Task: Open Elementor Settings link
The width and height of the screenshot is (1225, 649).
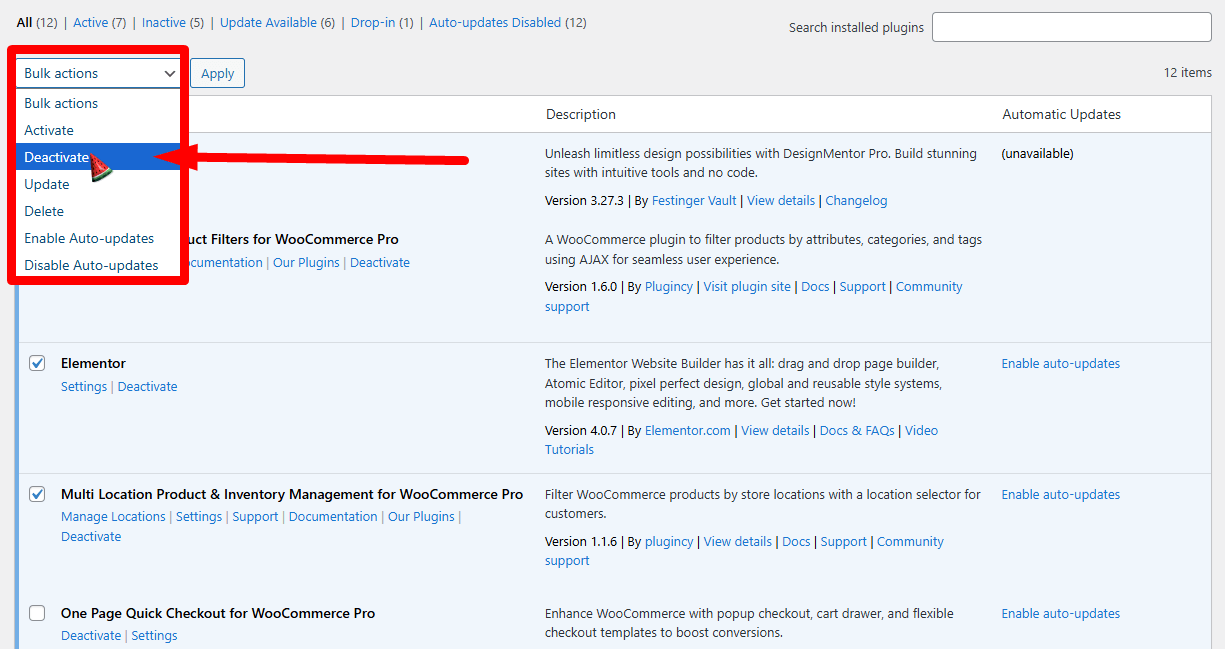Action: tap(84, 386)
